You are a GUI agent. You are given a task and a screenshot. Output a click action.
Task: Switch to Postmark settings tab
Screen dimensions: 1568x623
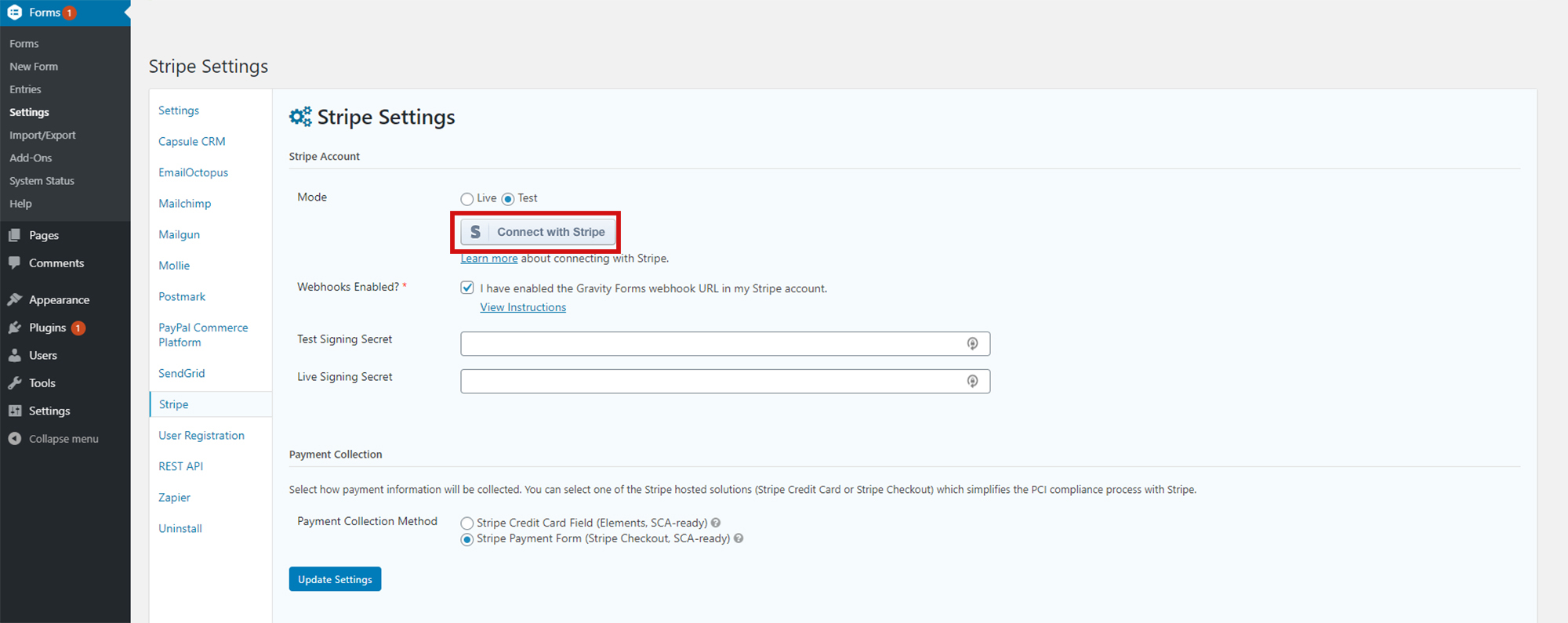click(x=182, y=296)
